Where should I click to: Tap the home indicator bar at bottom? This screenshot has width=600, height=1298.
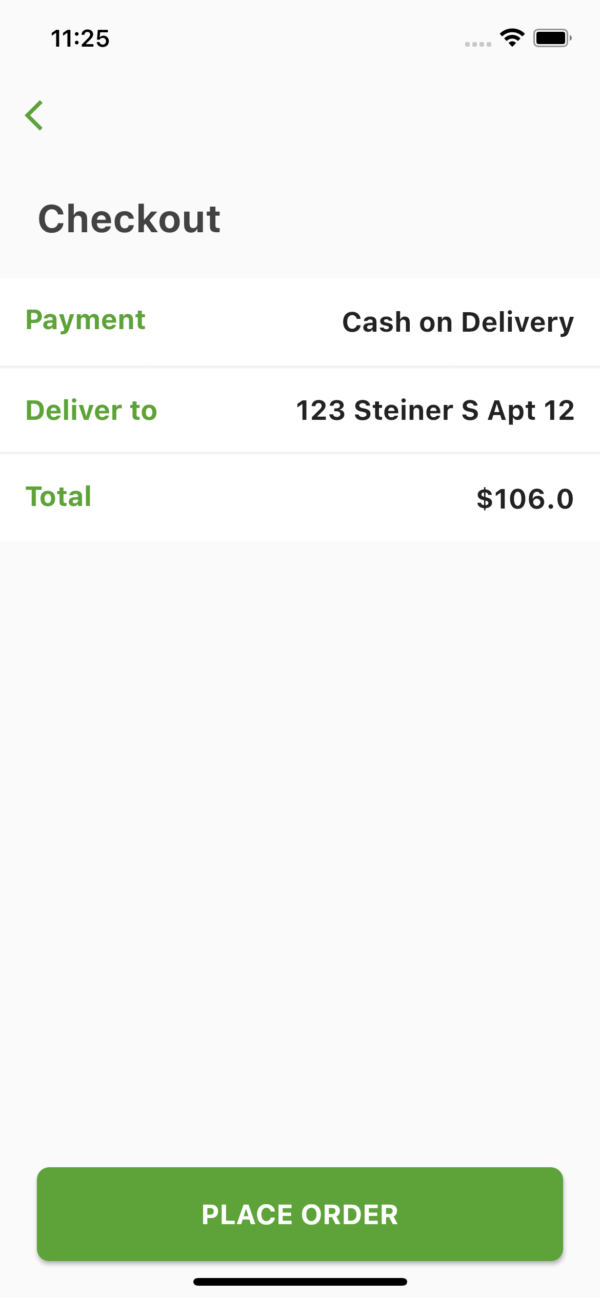tap(300, 1283)
